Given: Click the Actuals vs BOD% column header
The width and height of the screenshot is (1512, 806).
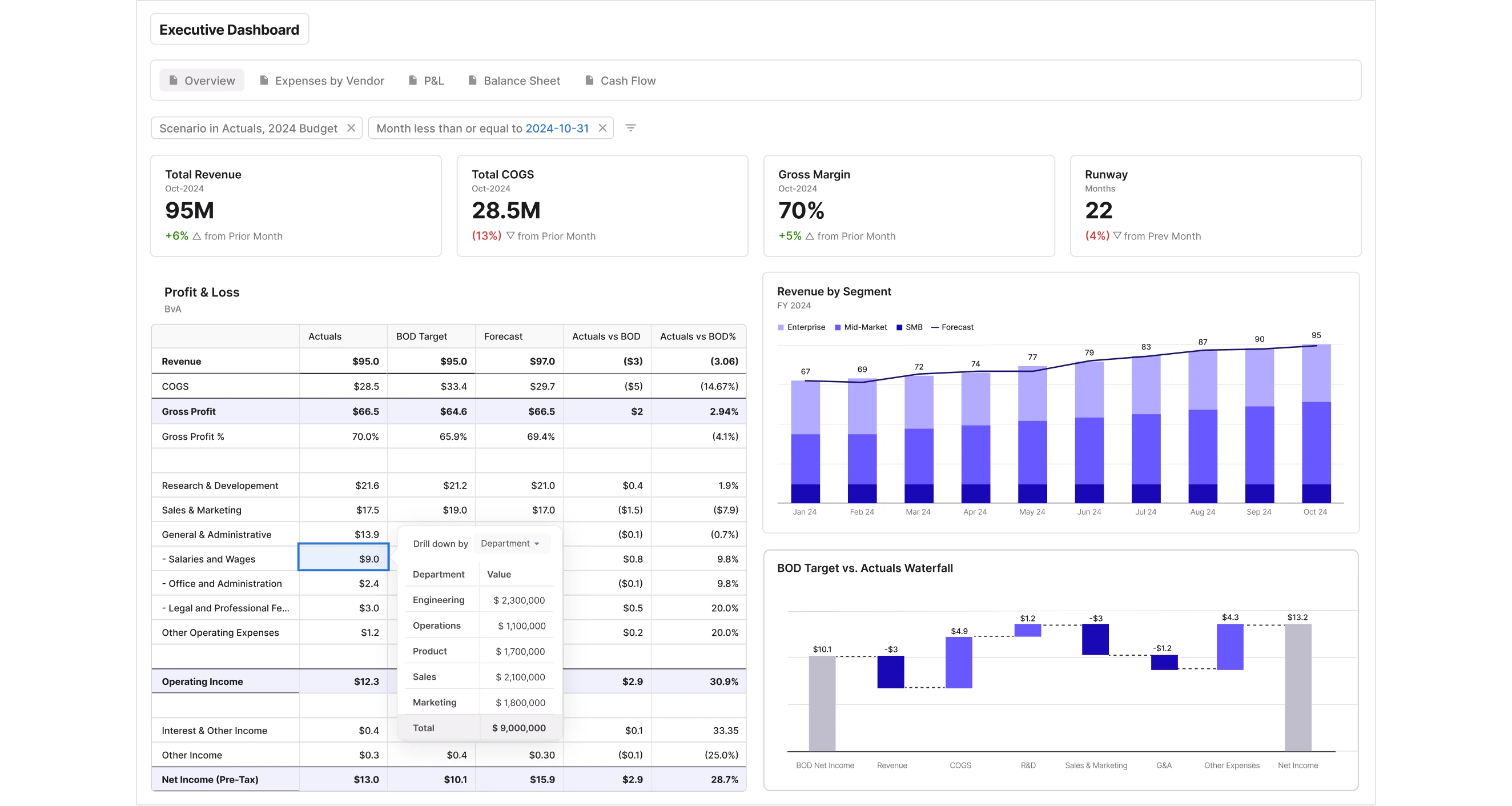Looking at the screenshot, I should 698,336.
